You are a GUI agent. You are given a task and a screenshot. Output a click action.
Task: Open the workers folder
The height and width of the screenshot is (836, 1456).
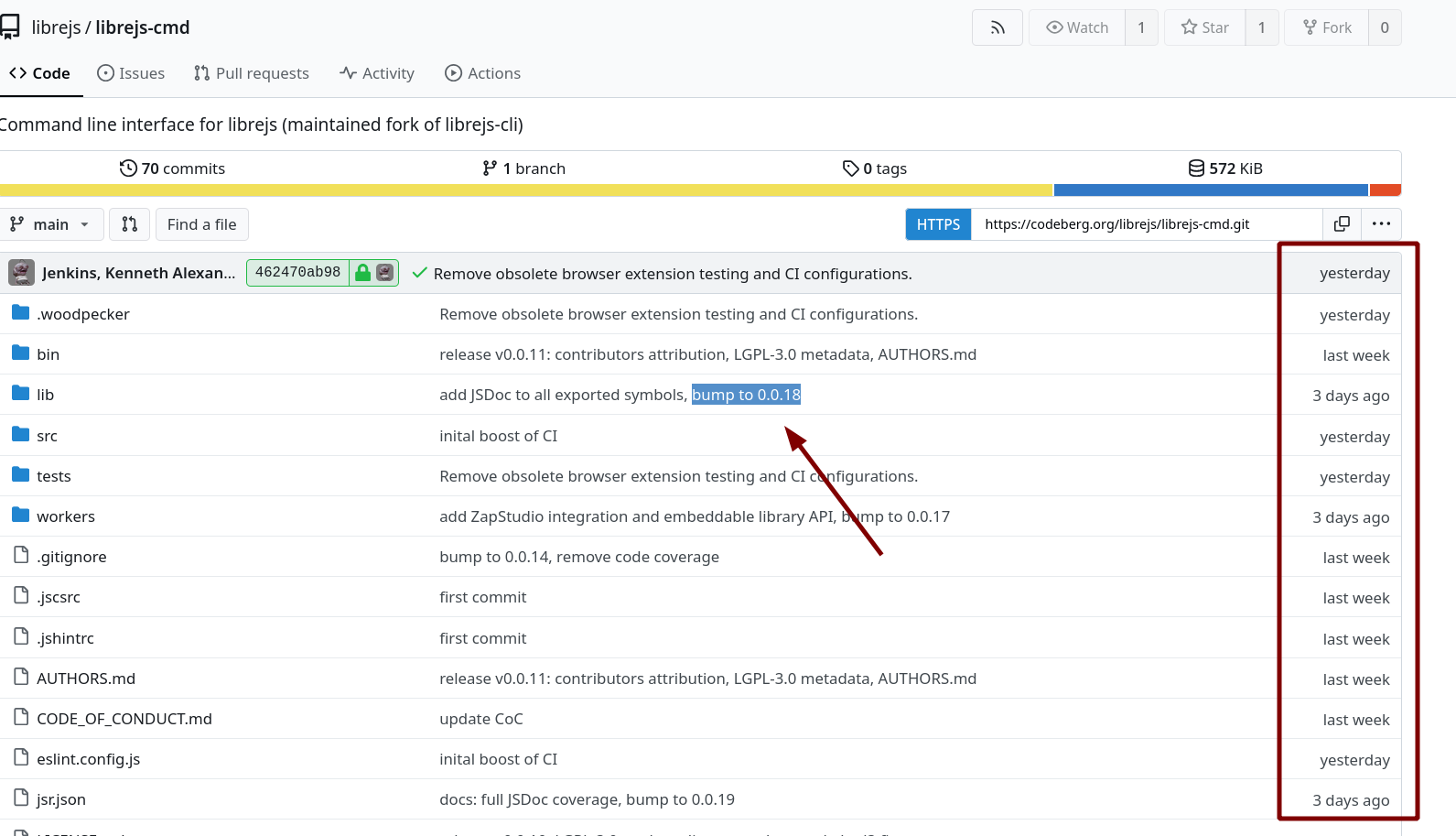tap(66, 516)
